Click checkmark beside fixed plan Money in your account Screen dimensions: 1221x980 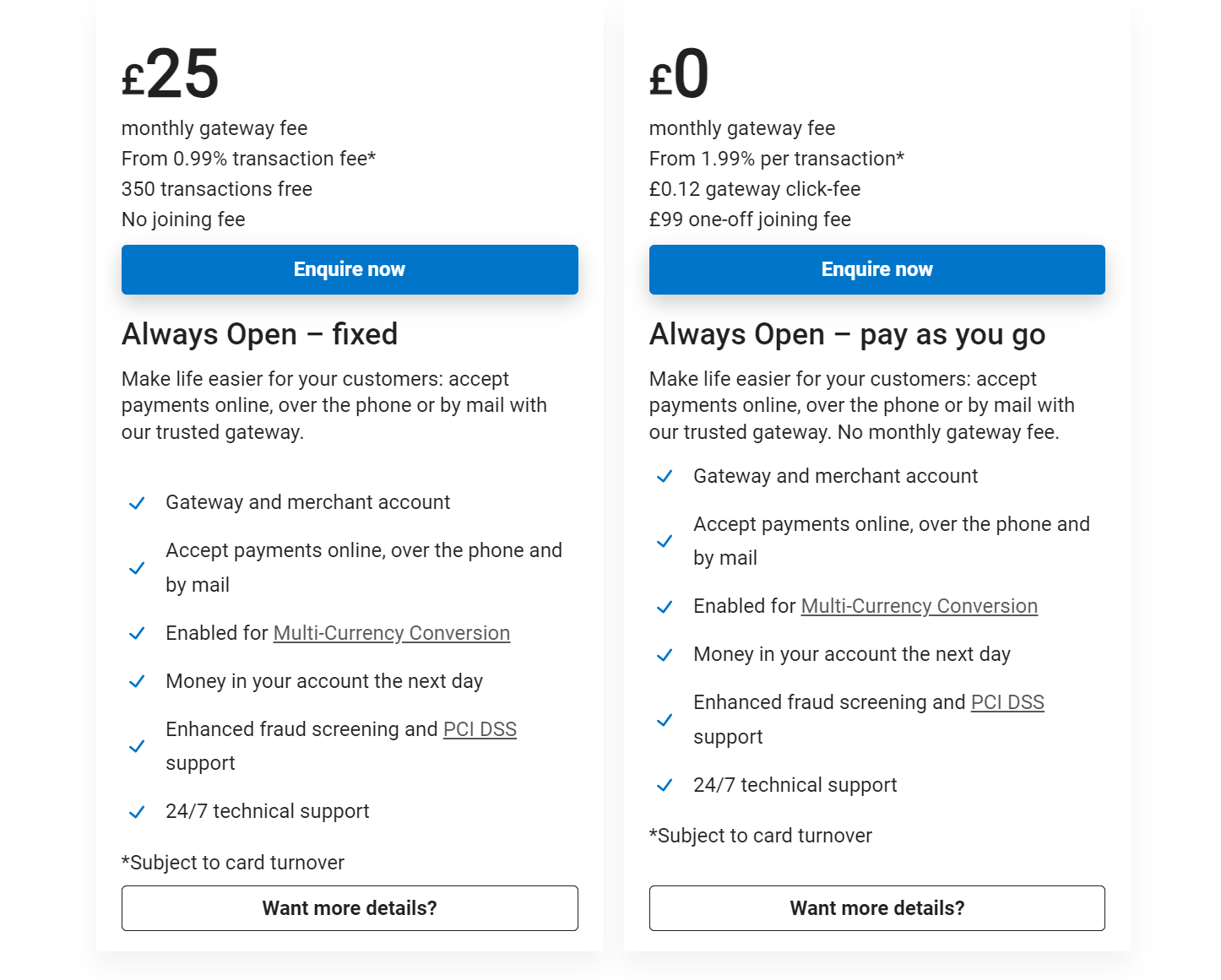pyautogui.click(x=136, y=682)
